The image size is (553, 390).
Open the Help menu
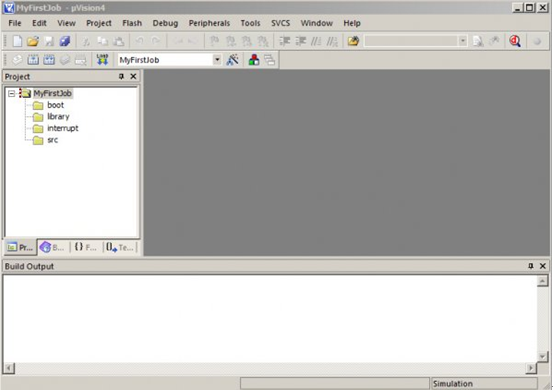pyautogui.click(x=352, y=23)
